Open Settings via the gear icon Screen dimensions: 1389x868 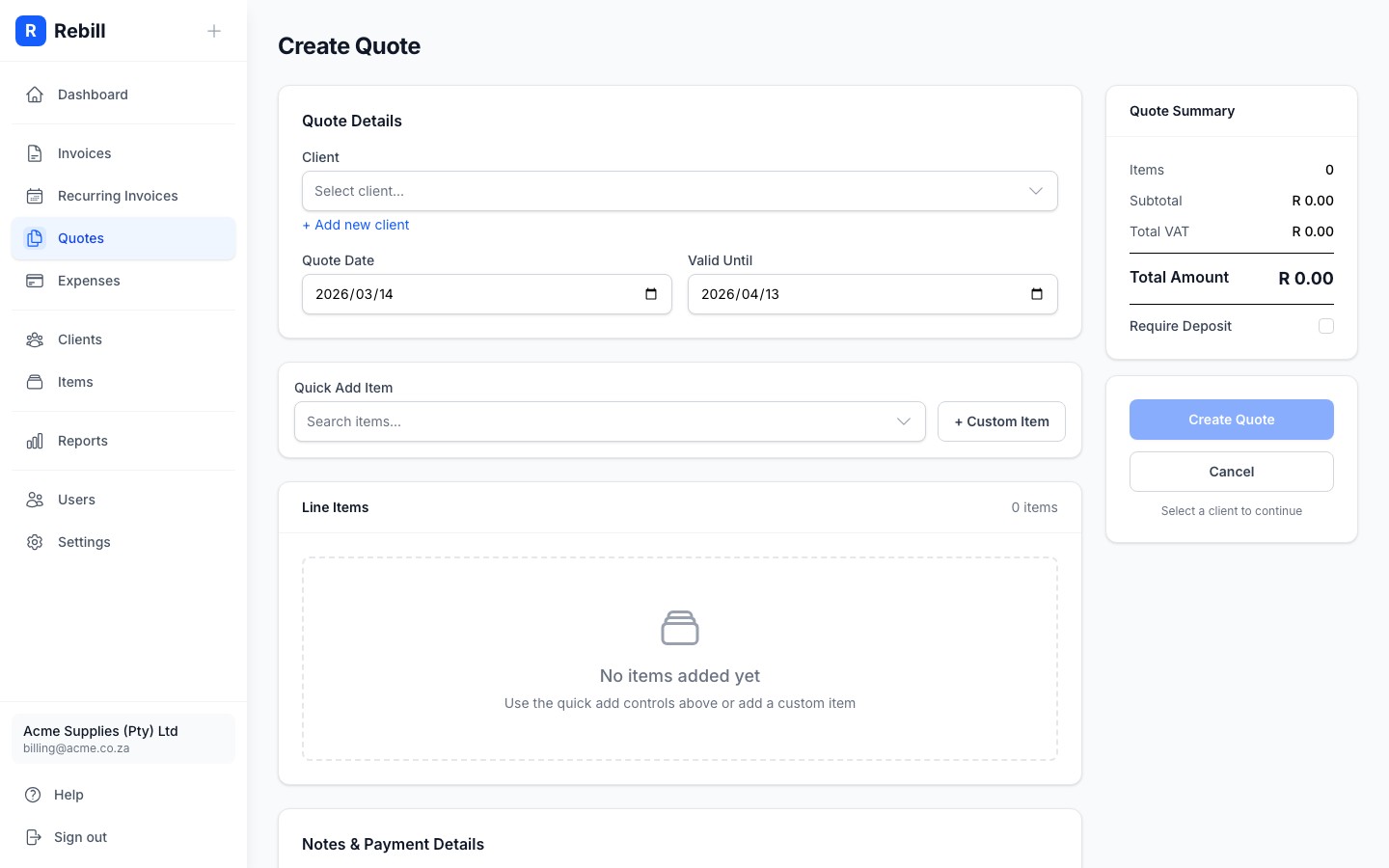35,542
